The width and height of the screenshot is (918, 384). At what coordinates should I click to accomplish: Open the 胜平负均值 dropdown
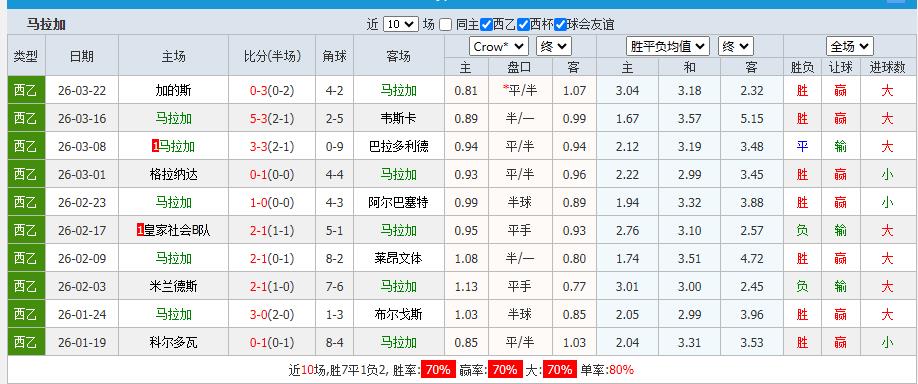pyautogui.click(x=668, y=46)
